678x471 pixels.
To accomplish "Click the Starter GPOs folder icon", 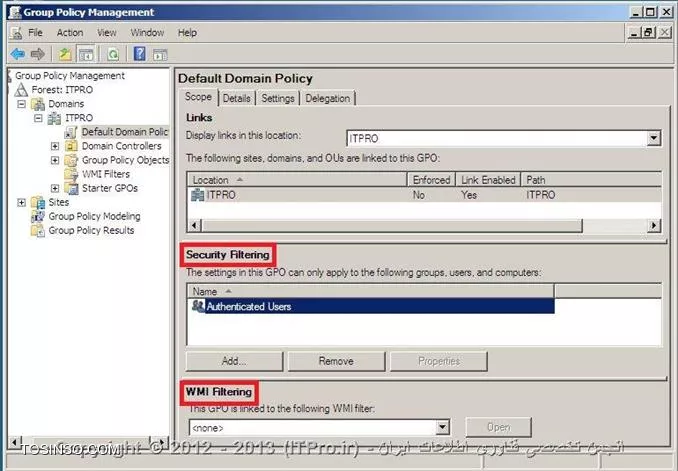I will click(x=71, y=188).
